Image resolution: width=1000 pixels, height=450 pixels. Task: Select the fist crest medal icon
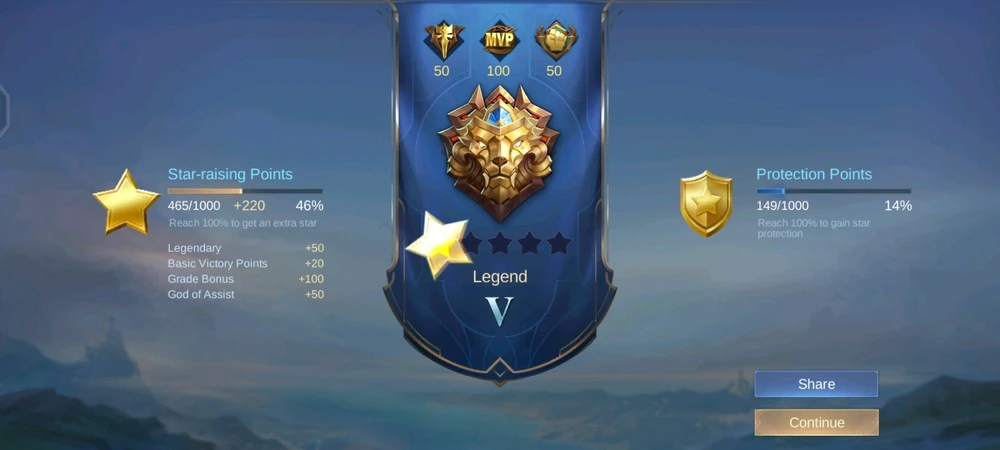coord(555,40)
